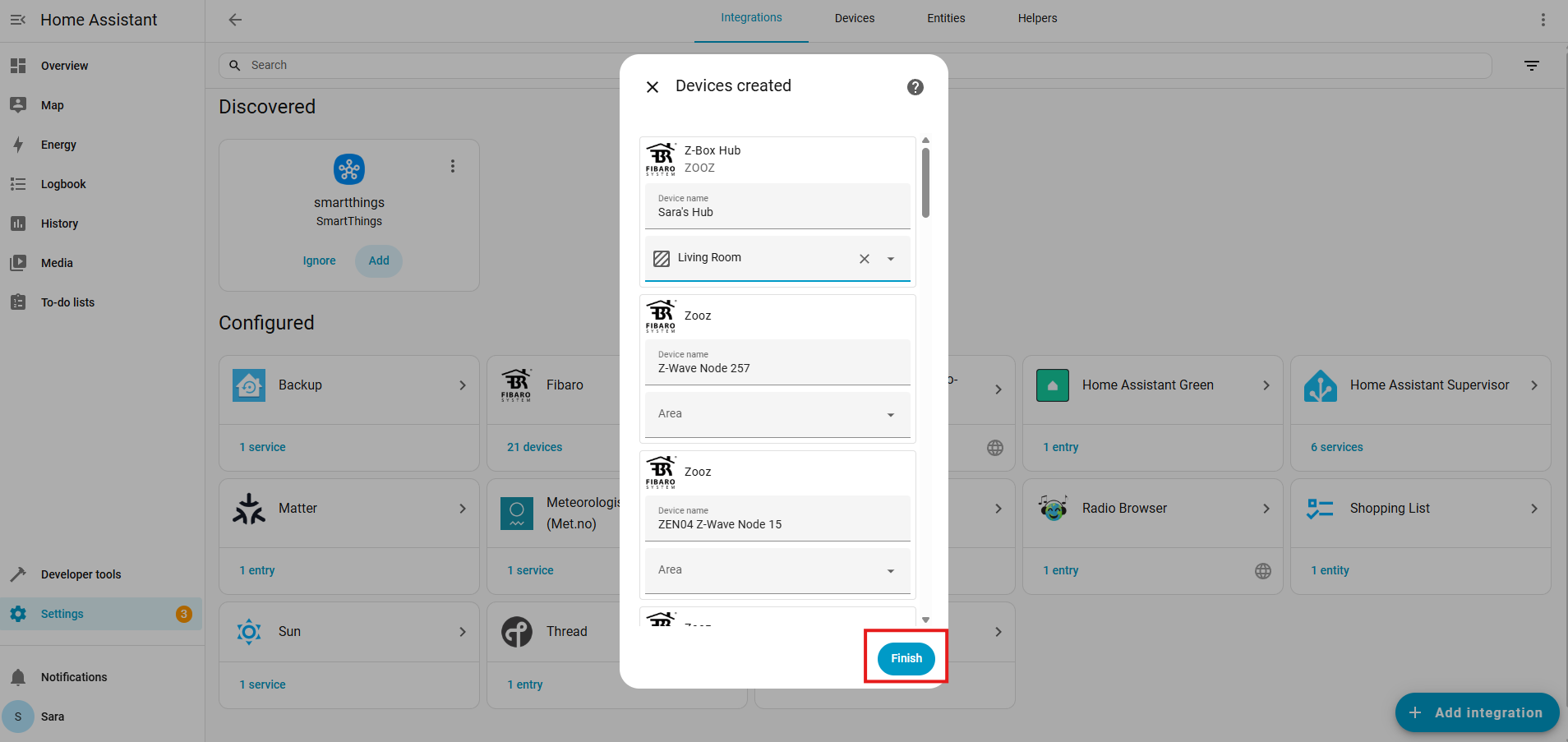Open the To-do lists clipboard icon

tap(18, 302)
